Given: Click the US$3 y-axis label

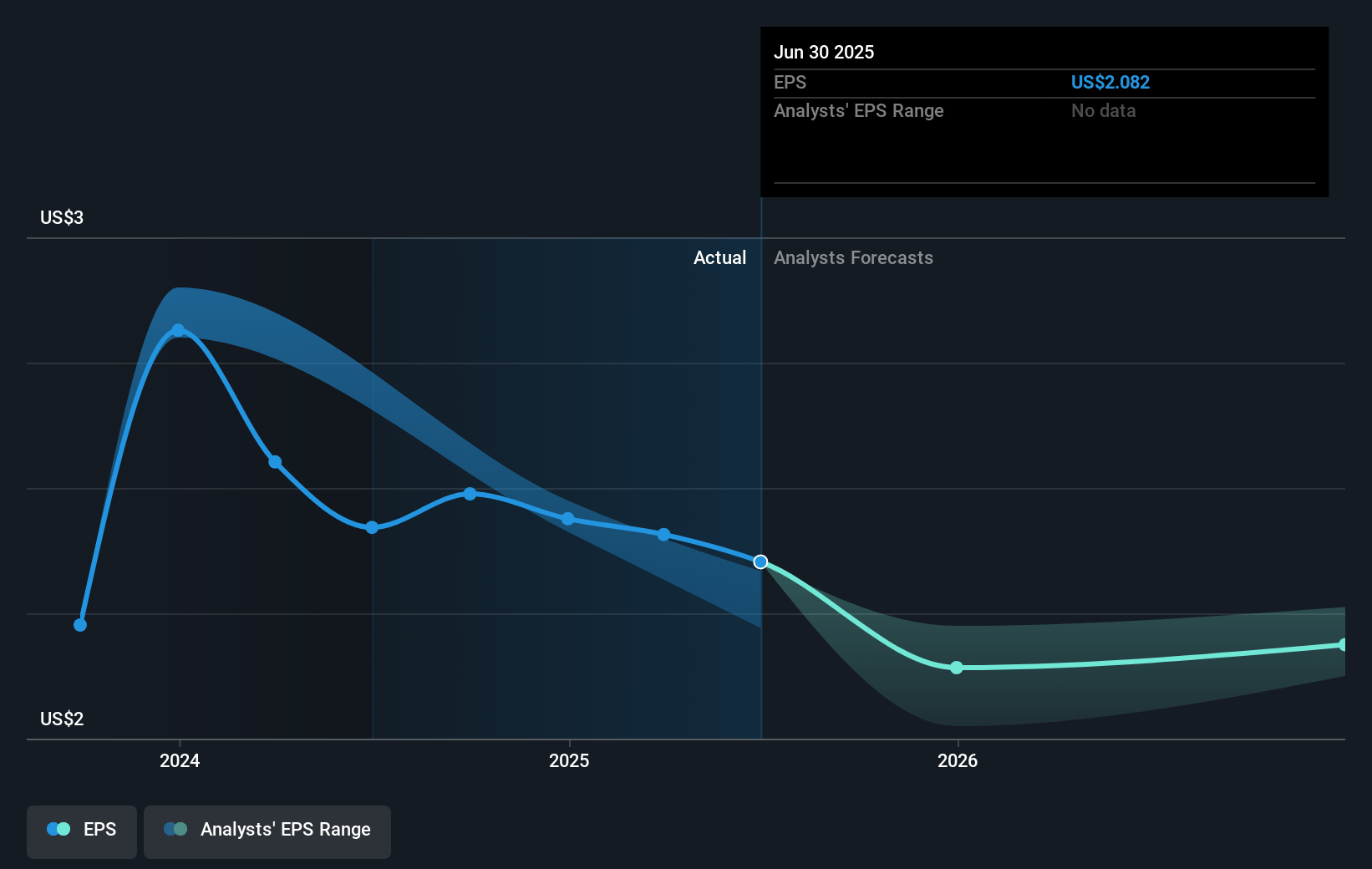Looking at the screenshot, I should 62,217.
